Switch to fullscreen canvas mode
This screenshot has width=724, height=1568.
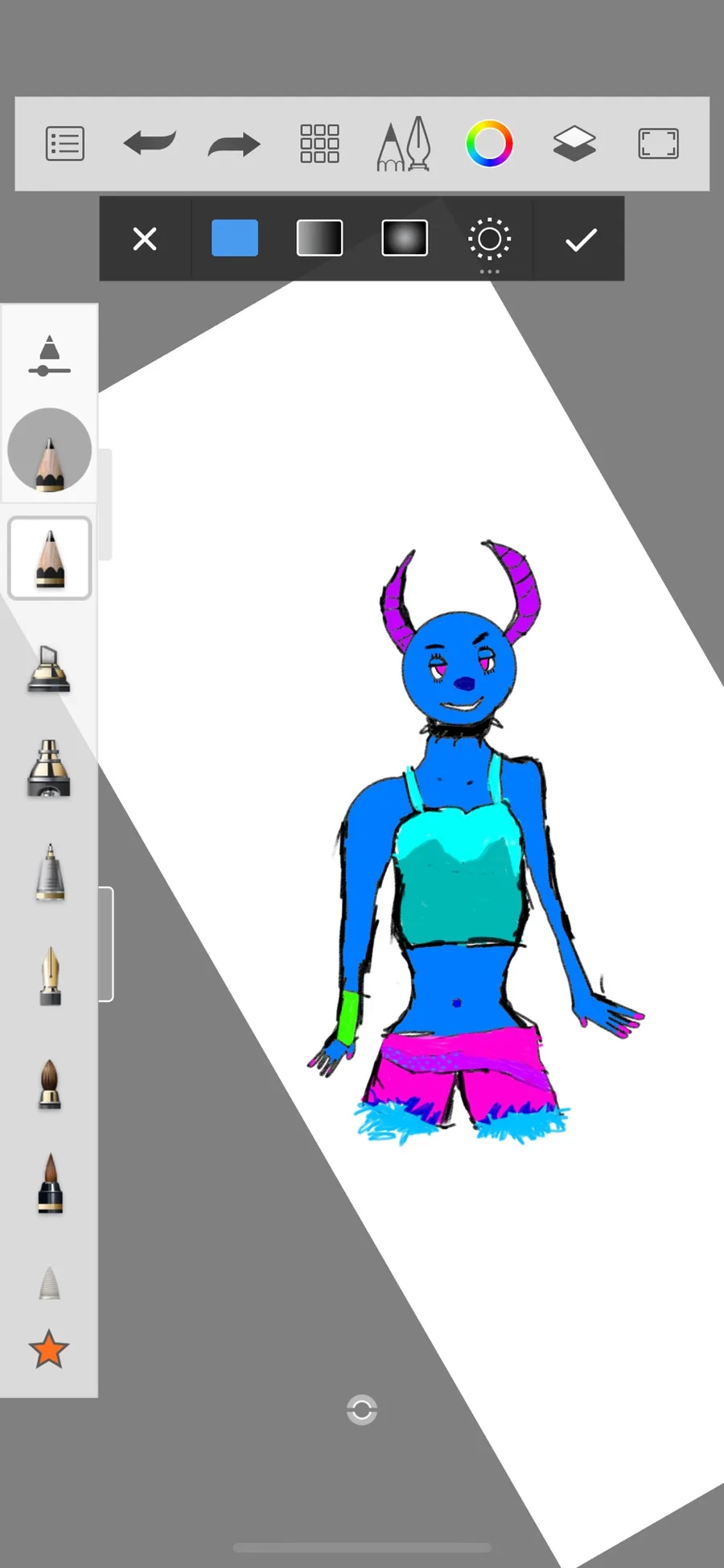click(x=659, y=144)
